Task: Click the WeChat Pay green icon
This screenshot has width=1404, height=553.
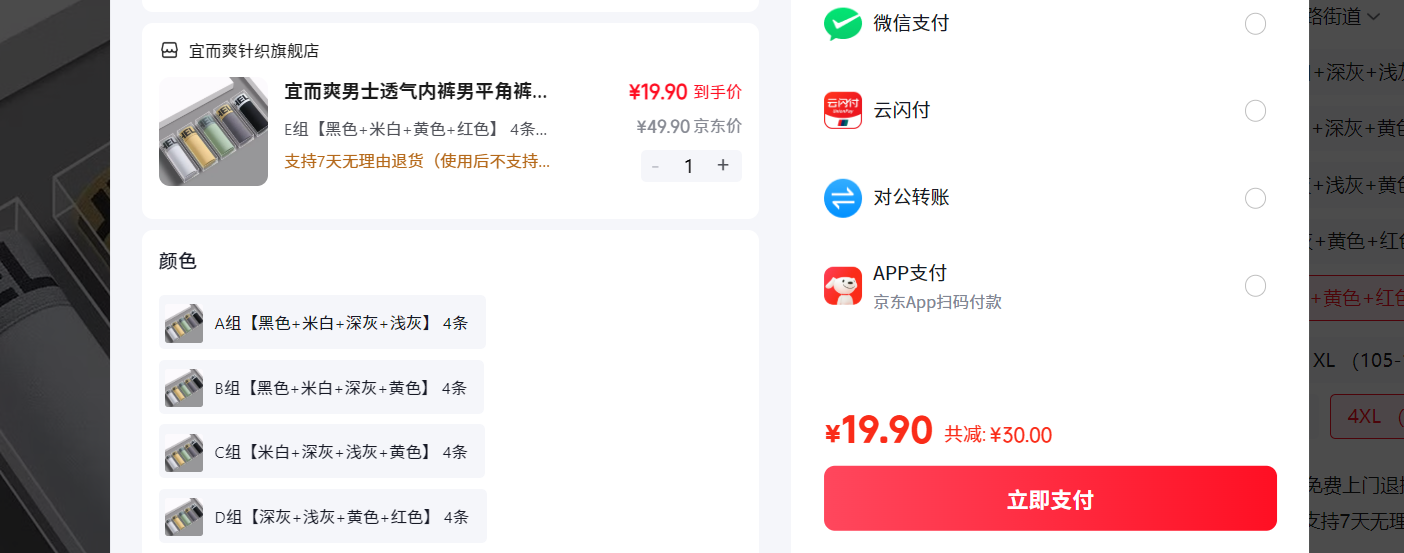Action: [x=842, y=24]
